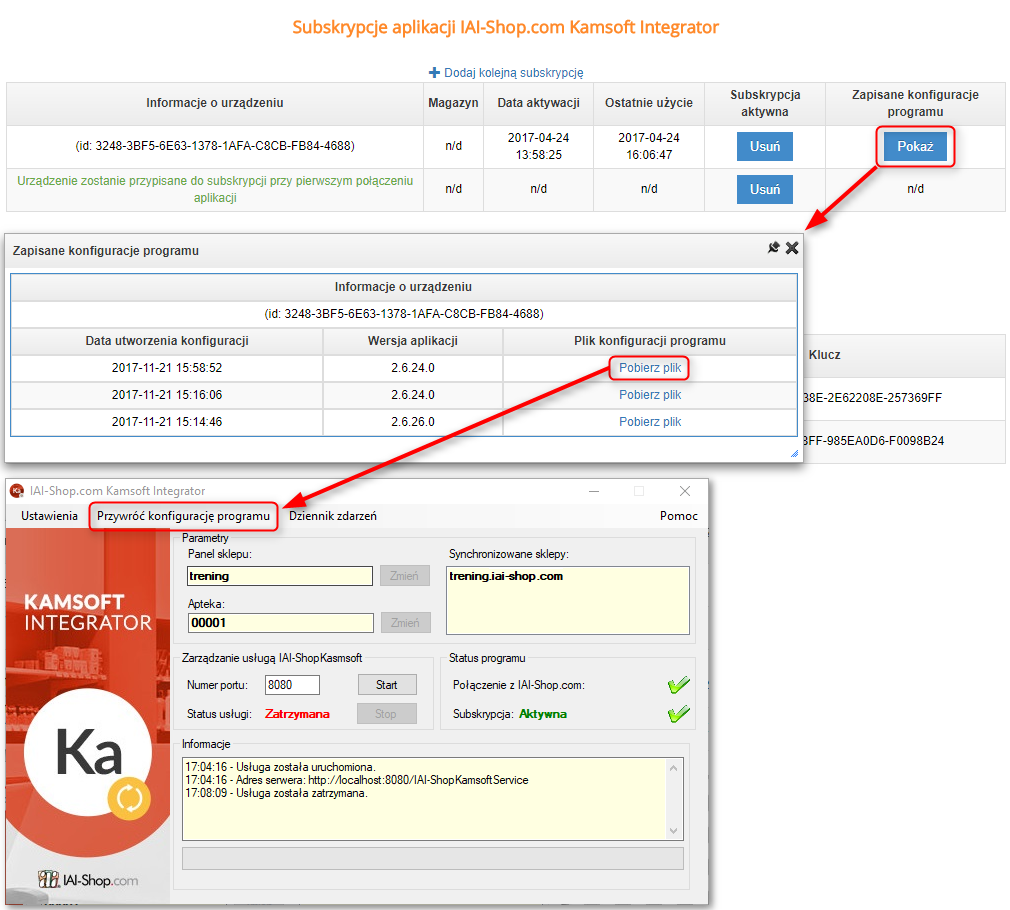Click the log line with the localhost server address

[x=357, y=780]
